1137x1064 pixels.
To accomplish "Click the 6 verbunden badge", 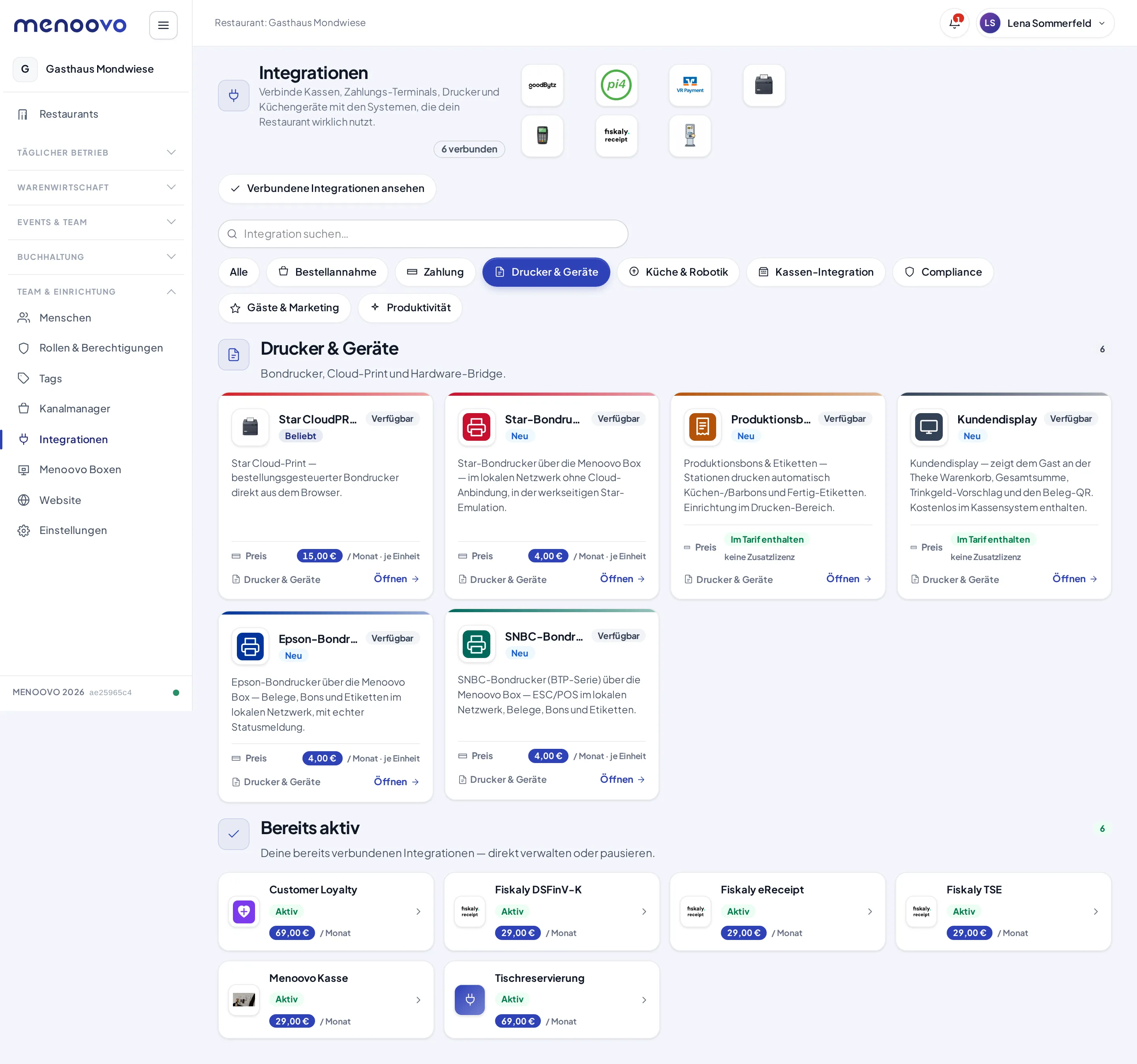I will (469, 149).
